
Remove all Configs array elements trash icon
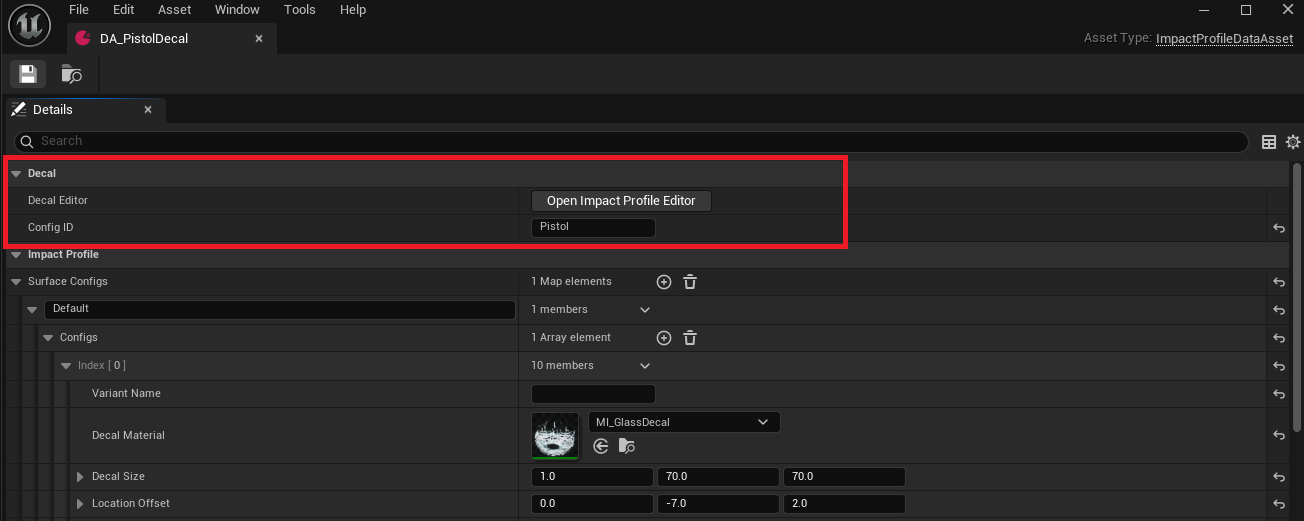click(690, 338)
